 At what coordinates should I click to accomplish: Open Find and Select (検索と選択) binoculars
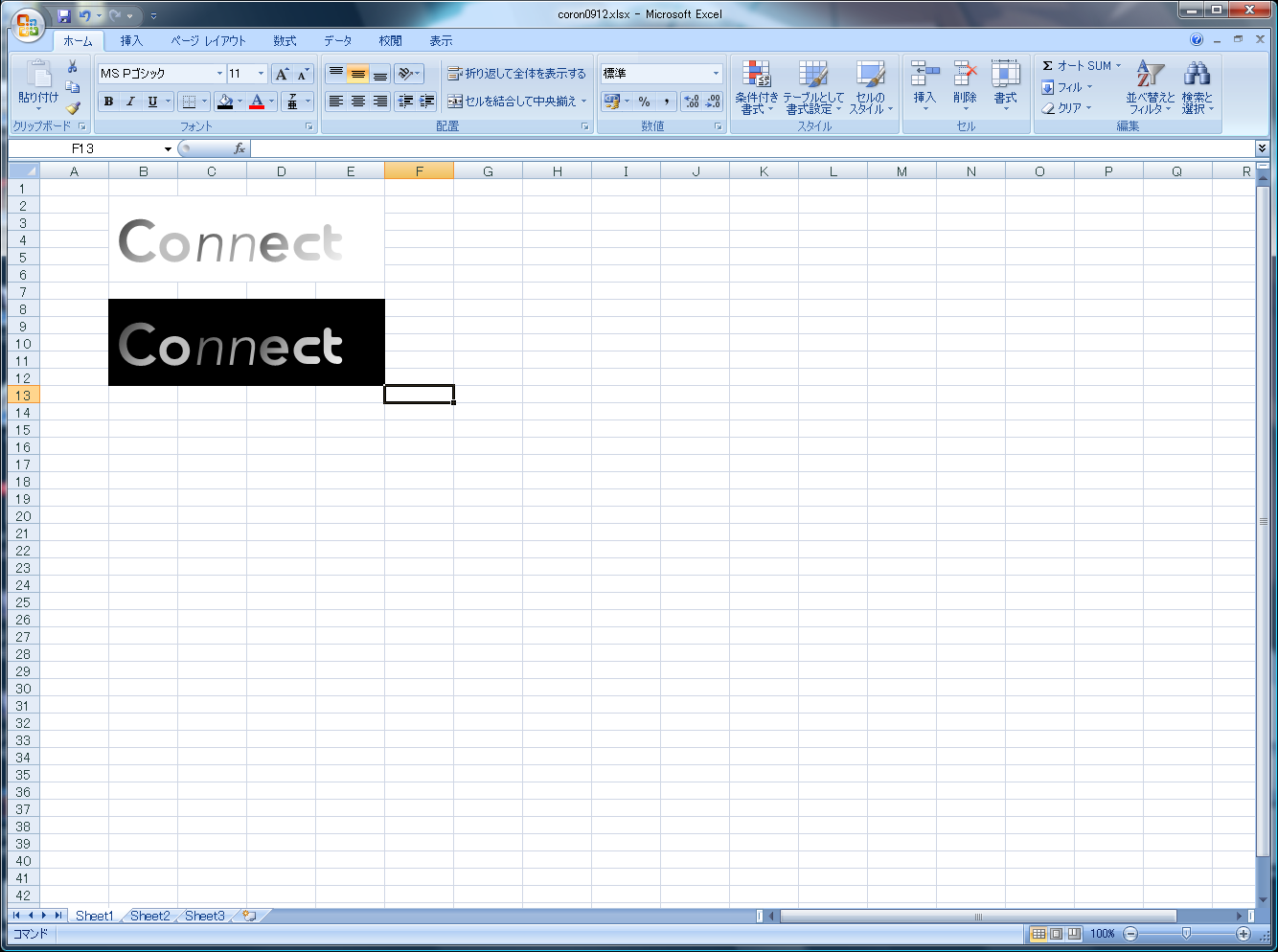tap(1197, 87)
